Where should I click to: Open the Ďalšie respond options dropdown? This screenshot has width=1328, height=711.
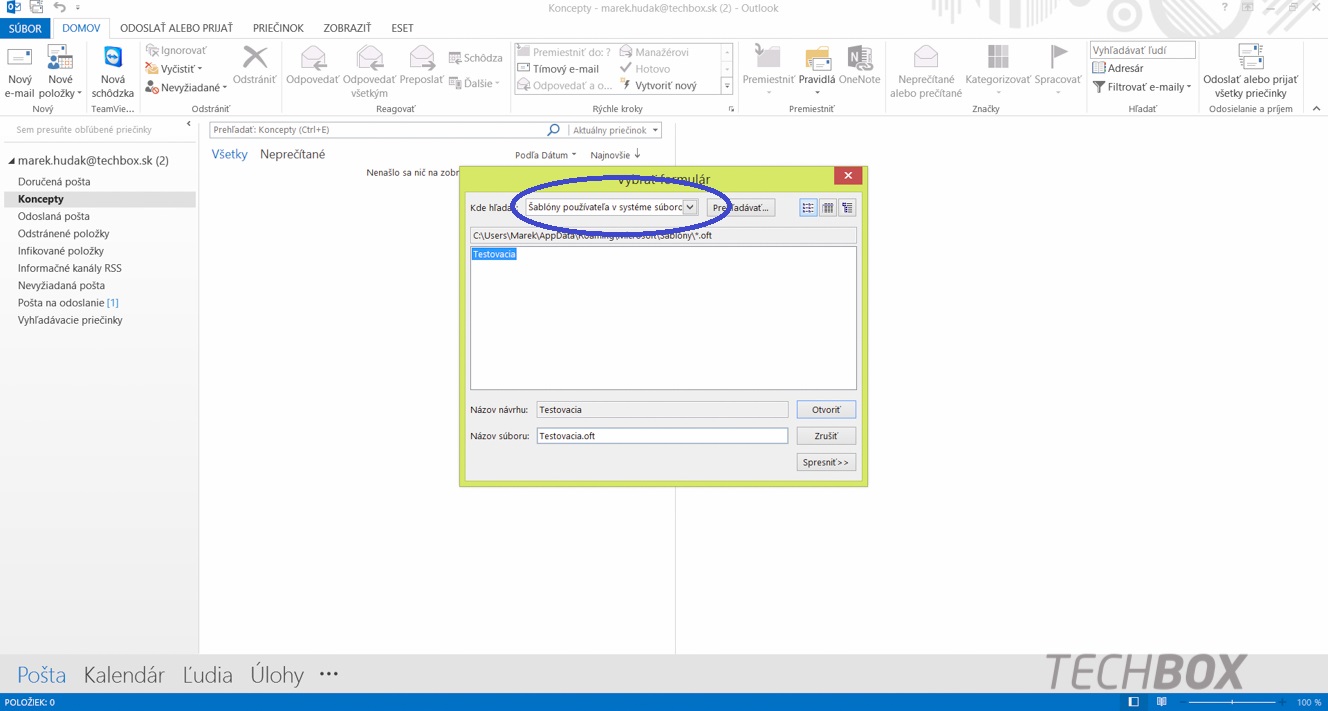click(x=474, y=83)
